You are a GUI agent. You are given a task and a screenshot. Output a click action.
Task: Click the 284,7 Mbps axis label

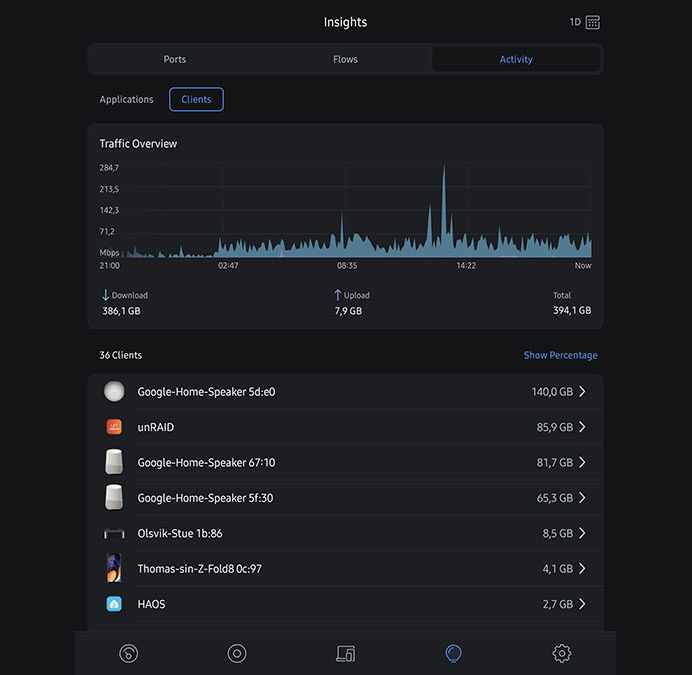(109, 168)
